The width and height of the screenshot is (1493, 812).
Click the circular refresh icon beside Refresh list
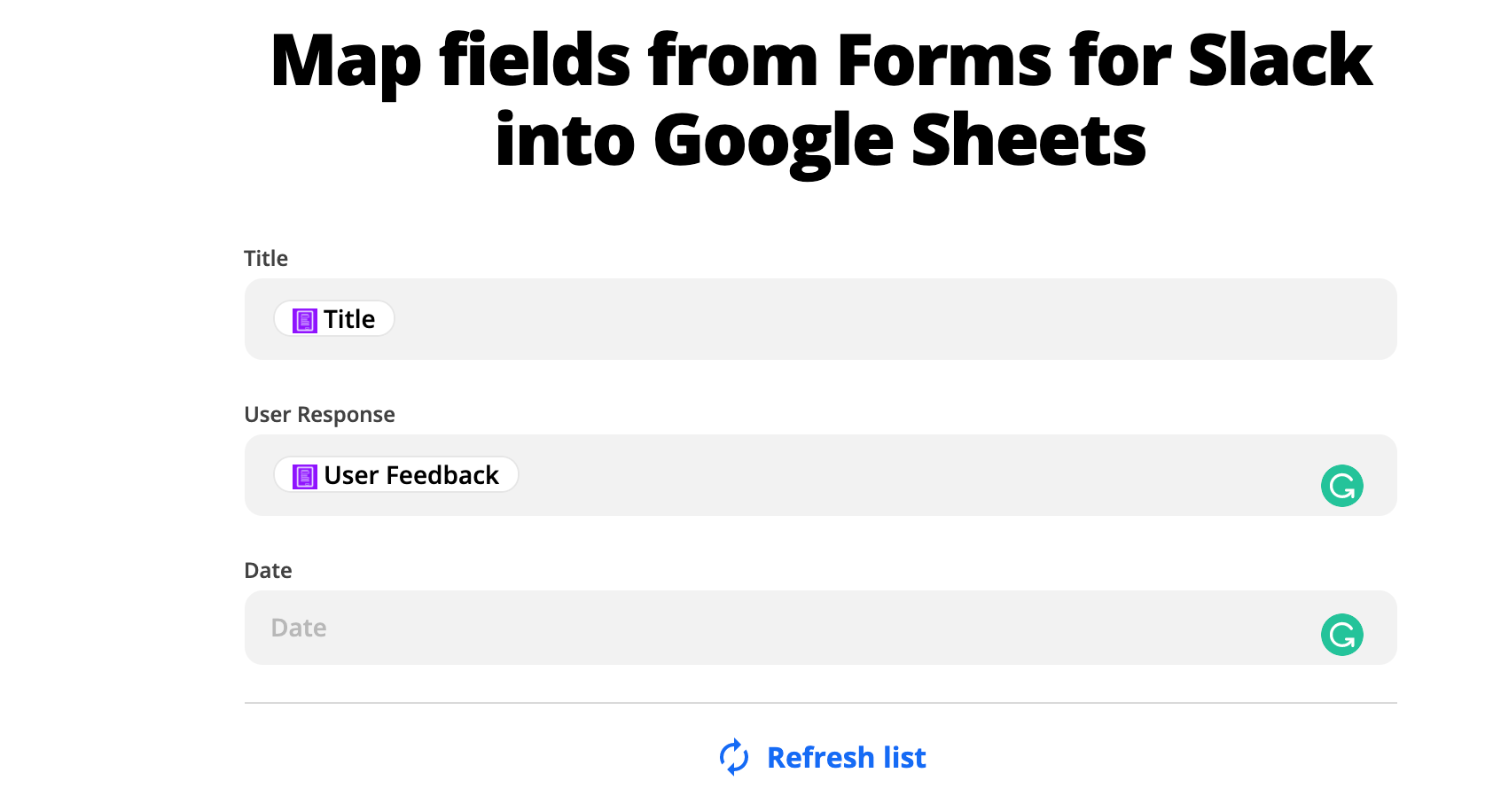point(732,757)
